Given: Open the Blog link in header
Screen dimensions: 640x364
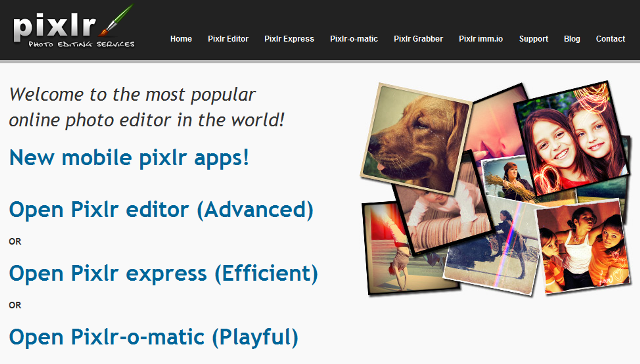Looking at the screenshot, I should coord(572,39).
